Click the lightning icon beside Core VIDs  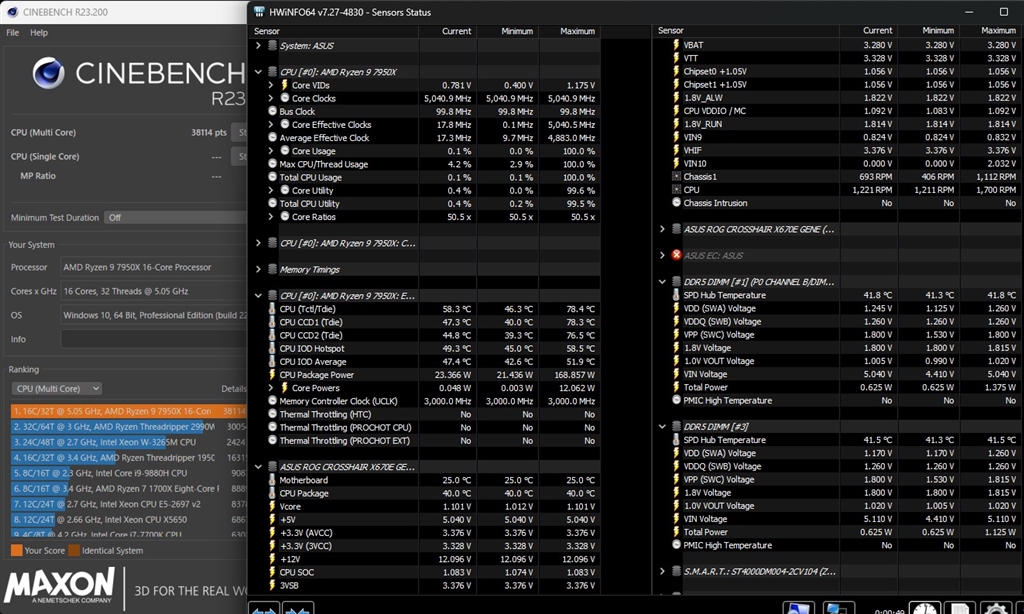(x=284, y=85)
